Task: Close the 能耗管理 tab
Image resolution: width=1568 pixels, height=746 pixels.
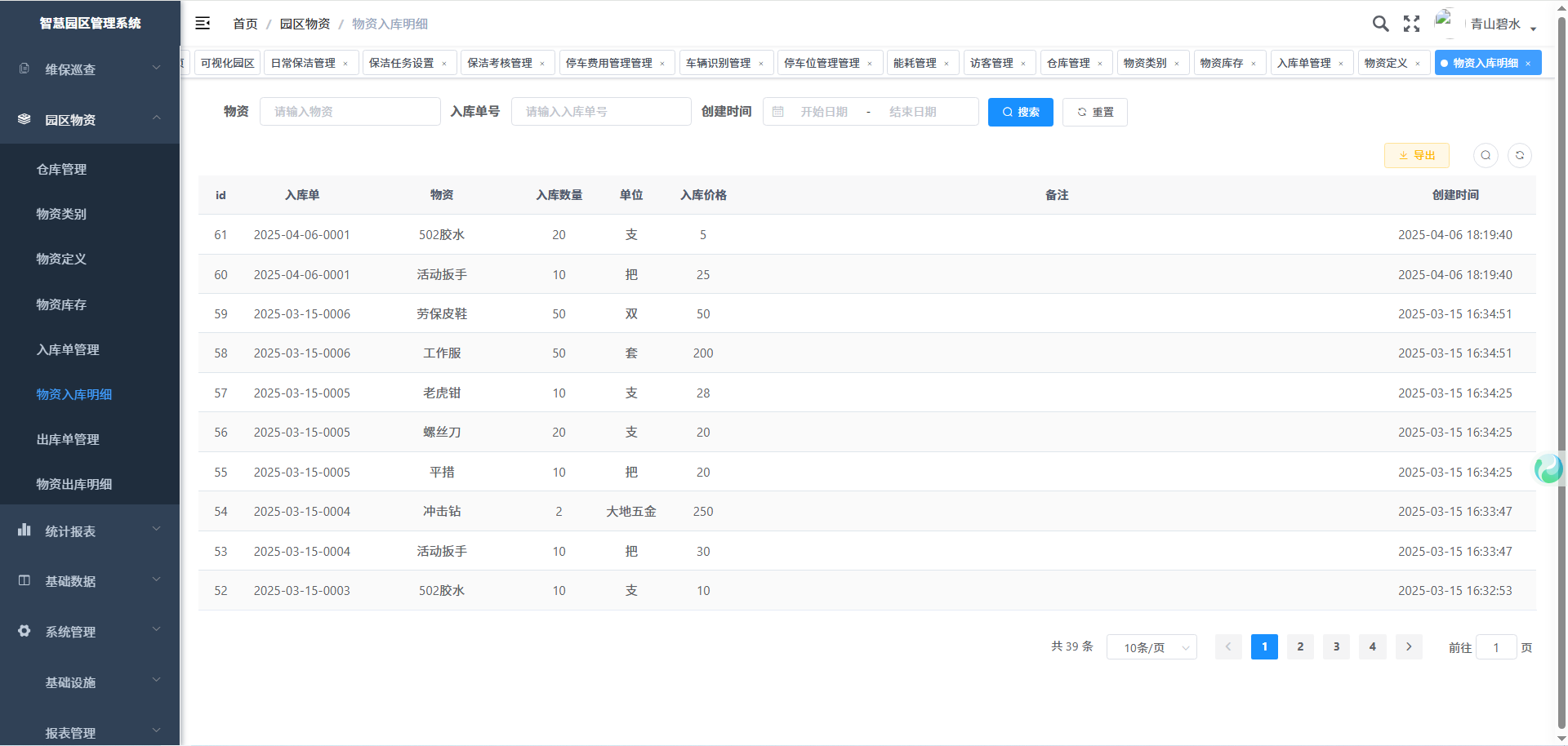Action: [x=947, y=64]
